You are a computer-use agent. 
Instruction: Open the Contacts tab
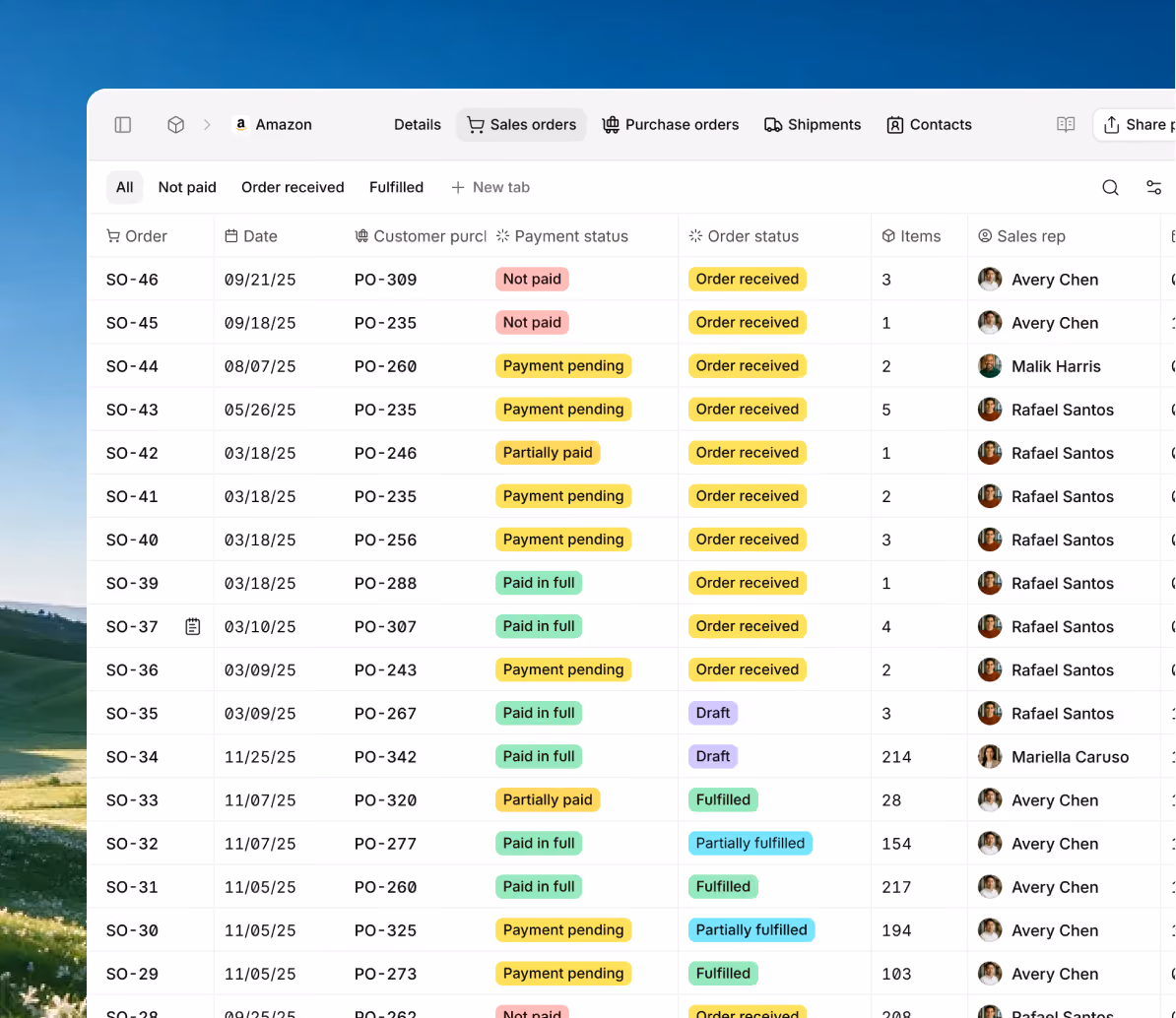pos(929,124)
